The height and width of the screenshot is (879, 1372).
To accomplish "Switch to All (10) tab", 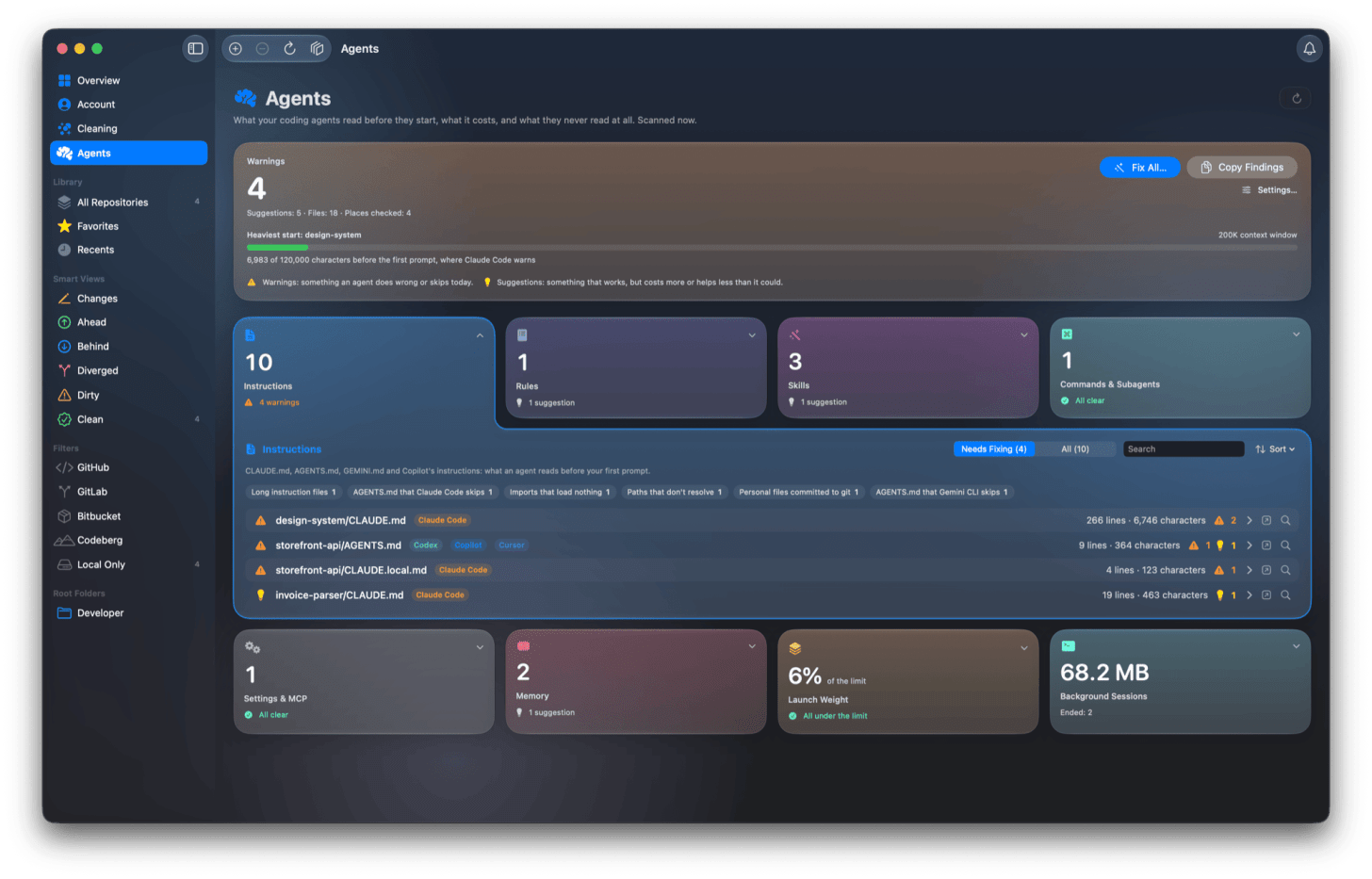I will pyautogui.click(x=1075, y=449).
